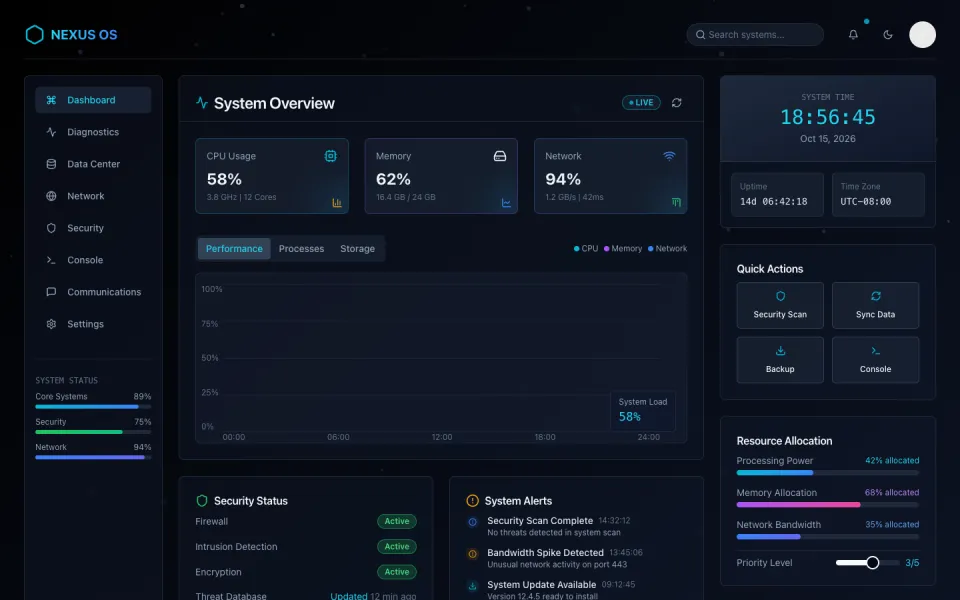960x600 pixels.
Task: Run the Security Scan quick action
Action: [x=780, y=305]
